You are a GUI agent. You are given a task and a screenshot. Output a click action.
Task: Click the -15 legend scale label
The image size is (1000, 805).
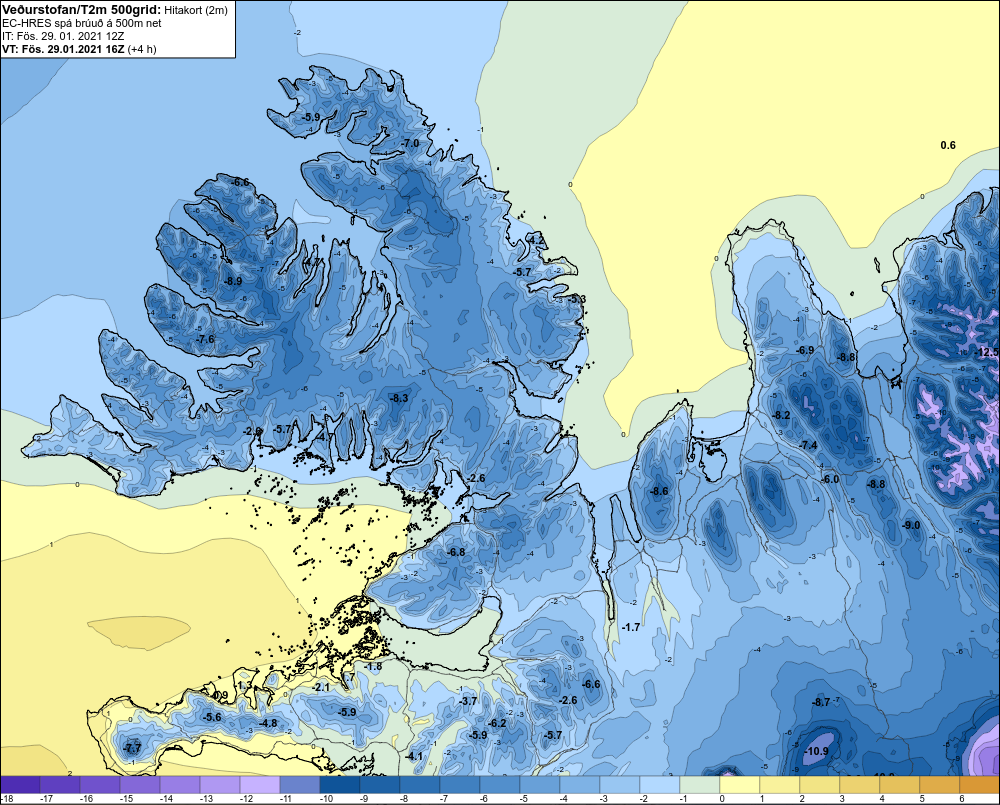(x=126, y=799)
